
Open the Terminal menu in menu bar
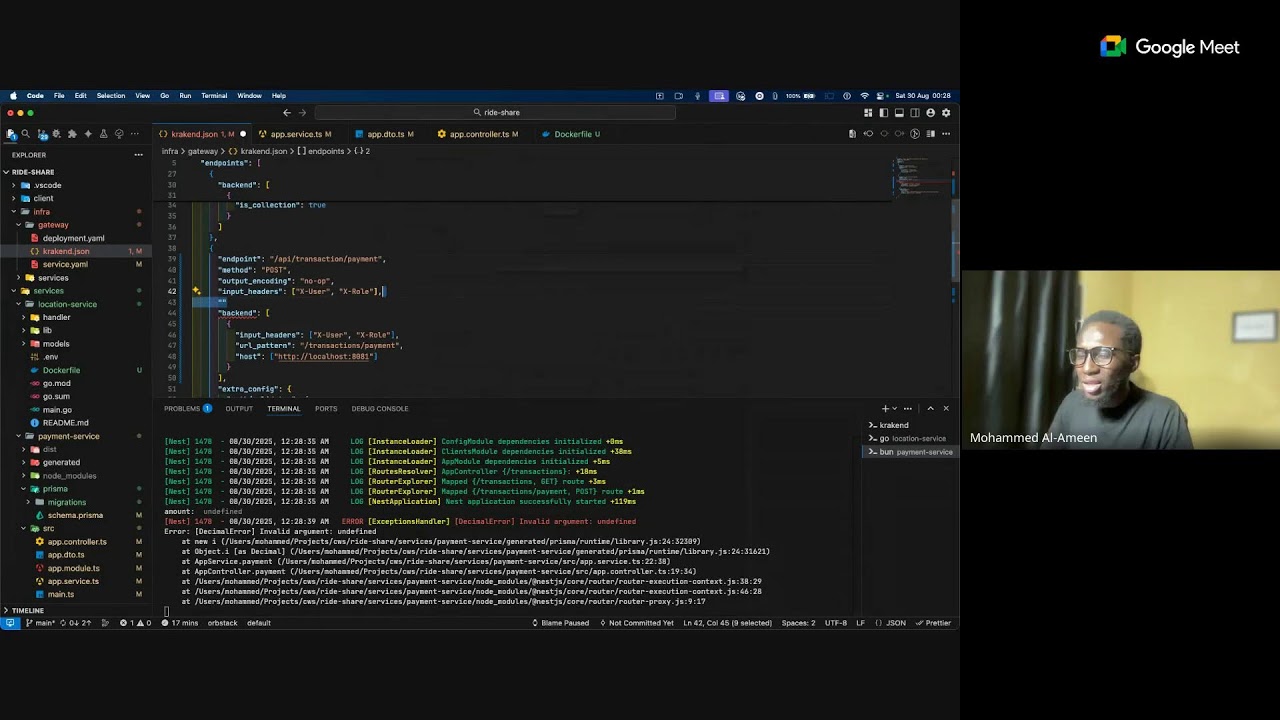214,96
